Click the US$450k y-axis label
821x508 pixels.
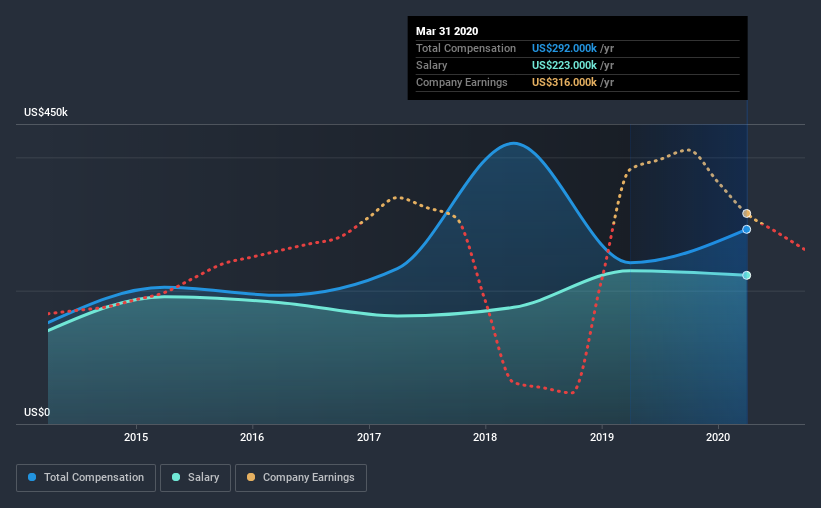pos(46,113)
